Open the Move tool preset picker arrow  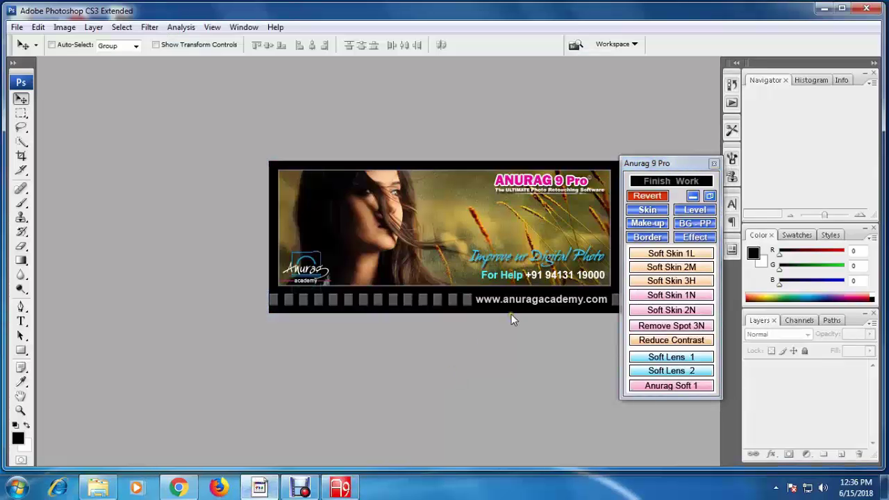36,45
